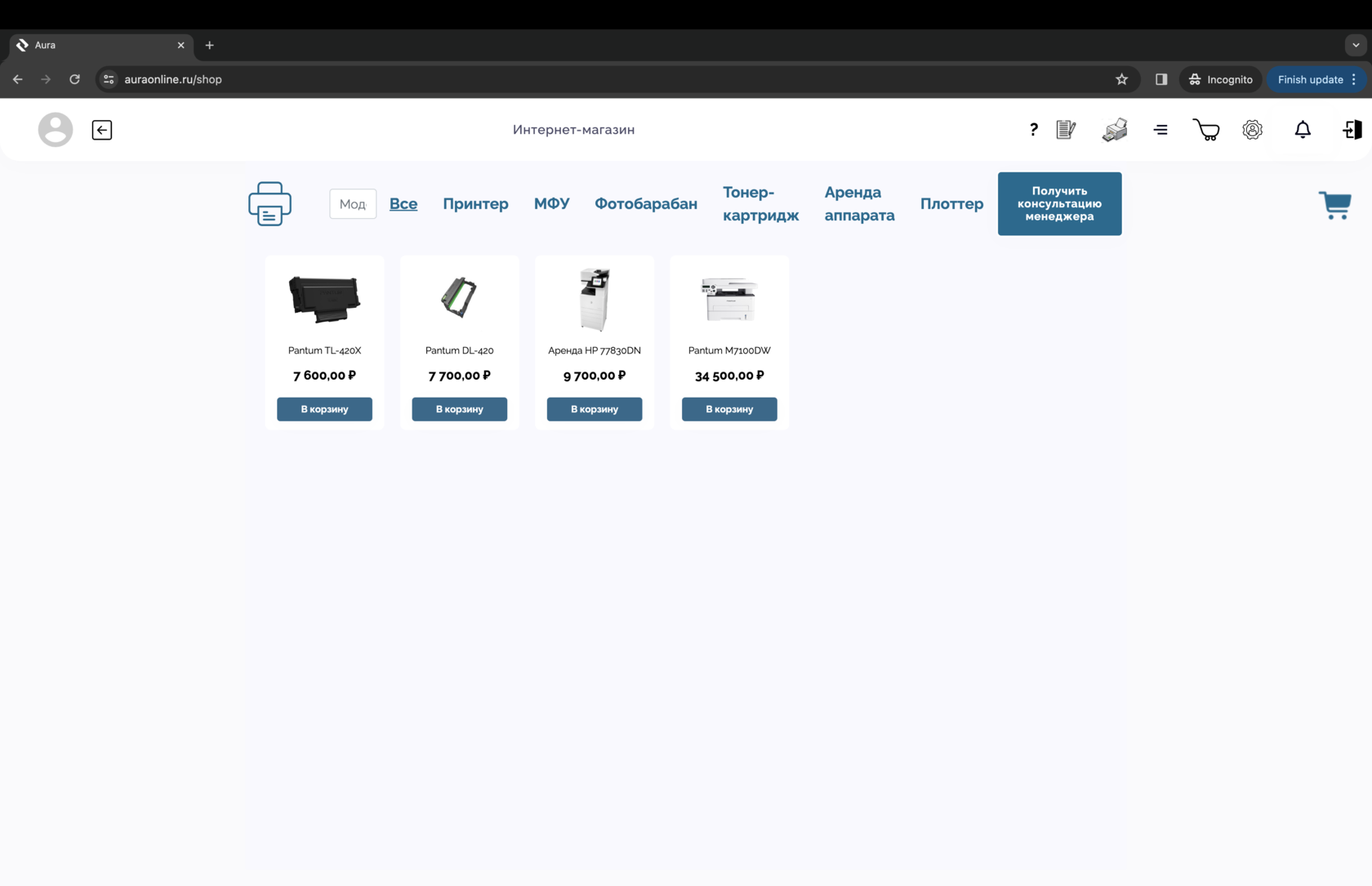1372x886 pixels.
Task: Click the blue printer shop logo
Action: (x=270, y=204)
